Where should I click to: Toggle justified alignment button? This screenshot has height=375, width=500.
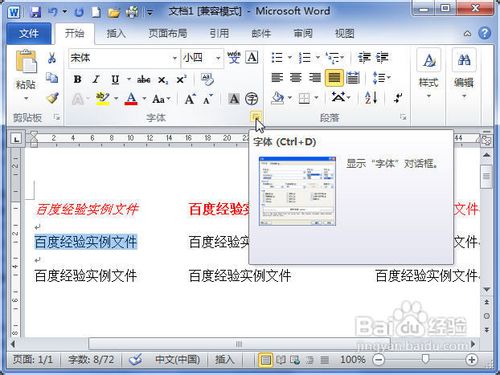click(x=334, y=78)
